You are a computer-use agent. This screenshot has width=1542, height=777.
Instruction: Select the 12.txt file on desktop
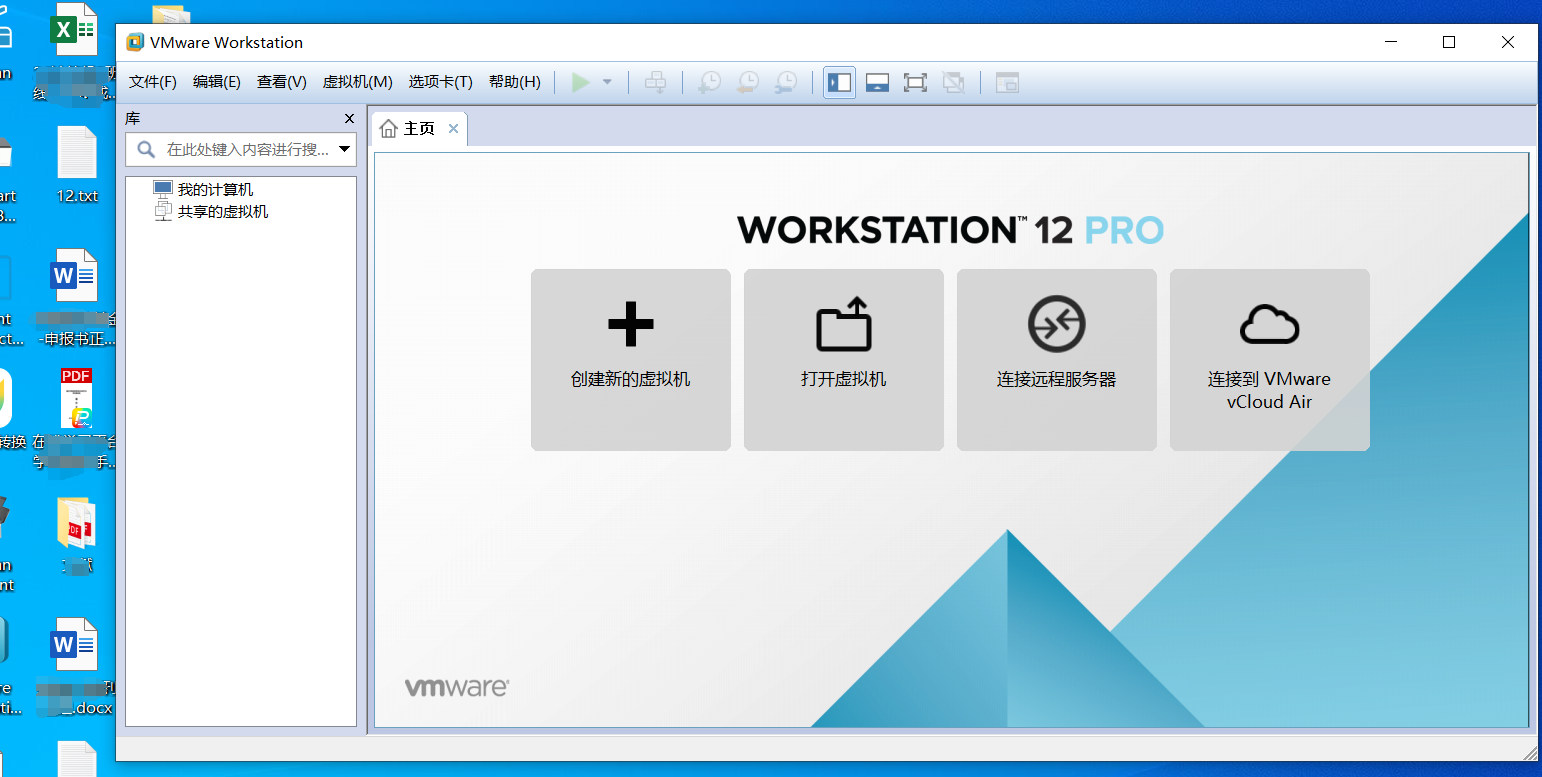77,165
